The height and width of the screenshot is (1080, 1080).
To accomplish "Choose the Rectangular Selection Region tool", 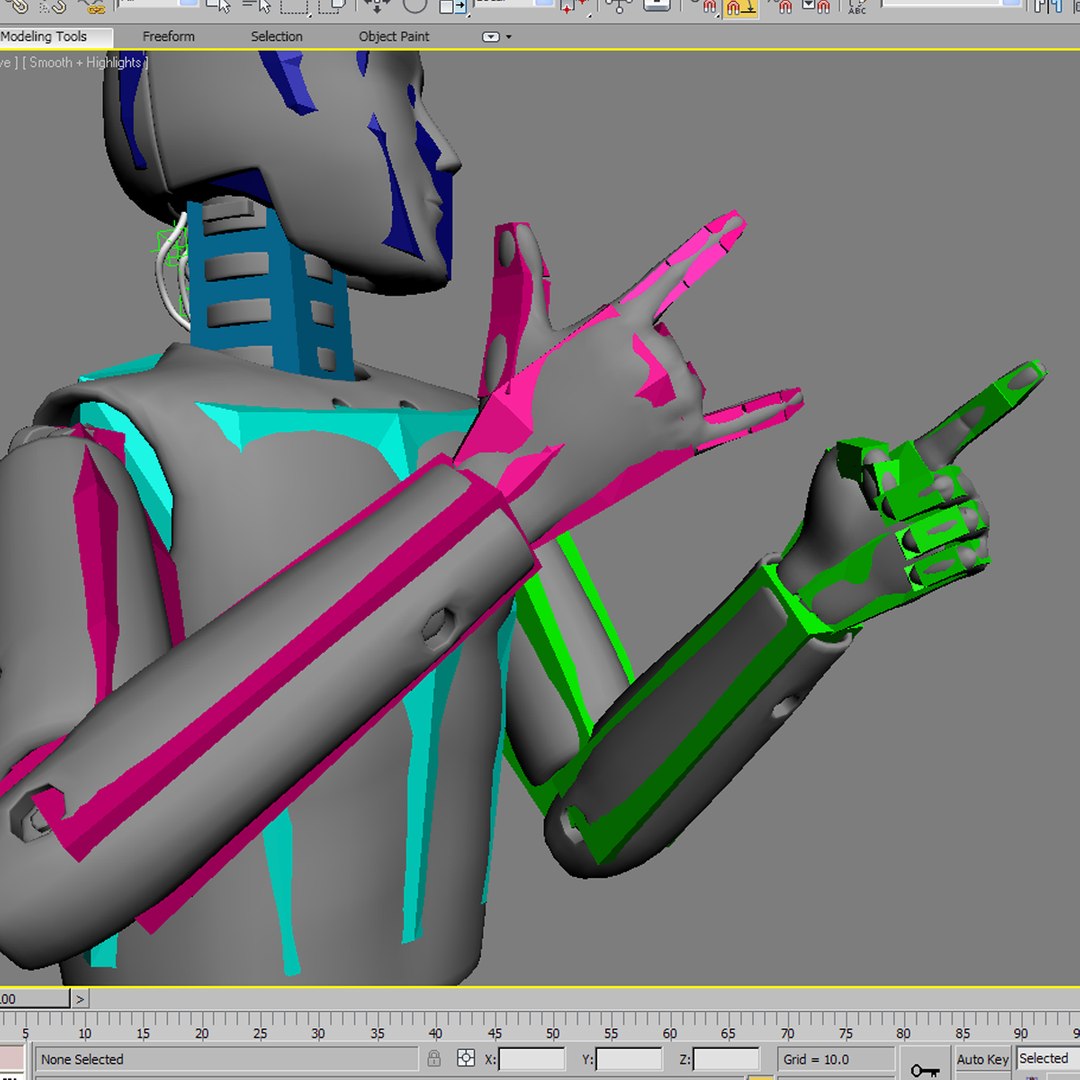I will coord(295,6).
